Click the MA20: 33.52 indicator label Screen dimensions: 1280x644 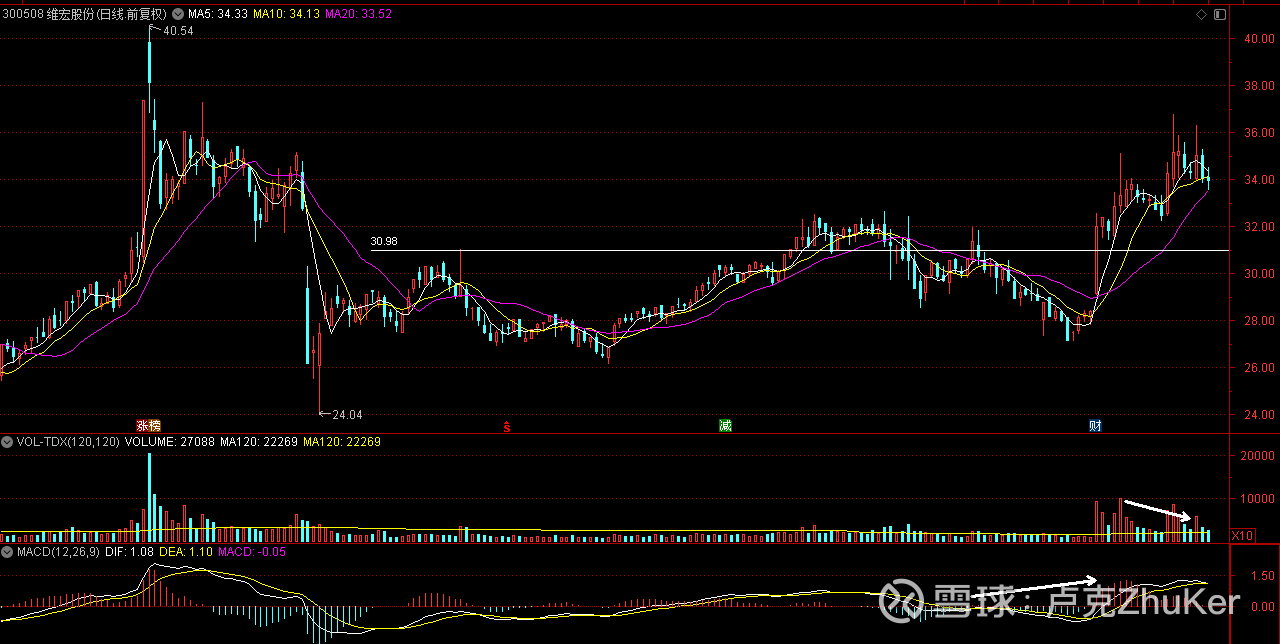pos(357,15)
